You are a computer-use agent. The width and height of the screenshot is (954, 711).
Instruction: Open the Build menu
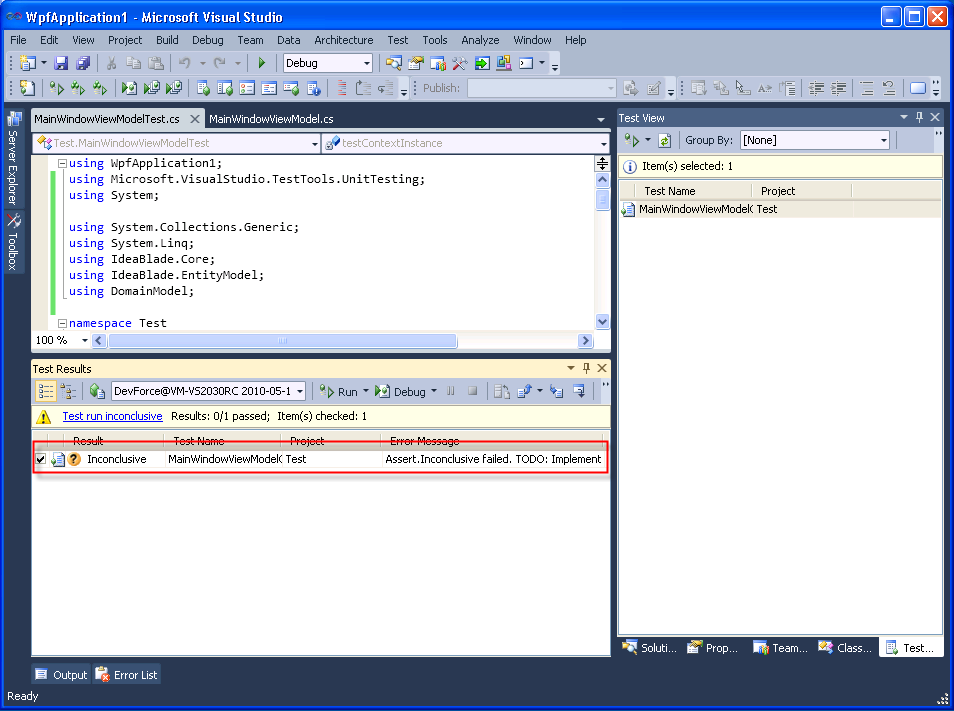(167, 40)
